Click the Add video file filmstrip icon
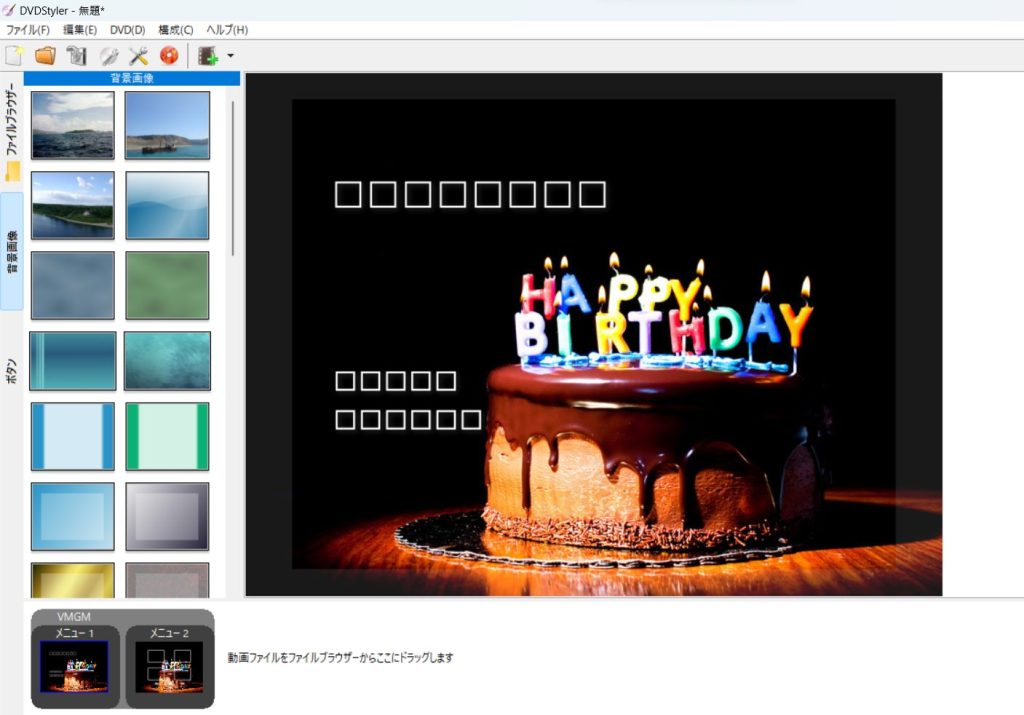 click(208, 56)
